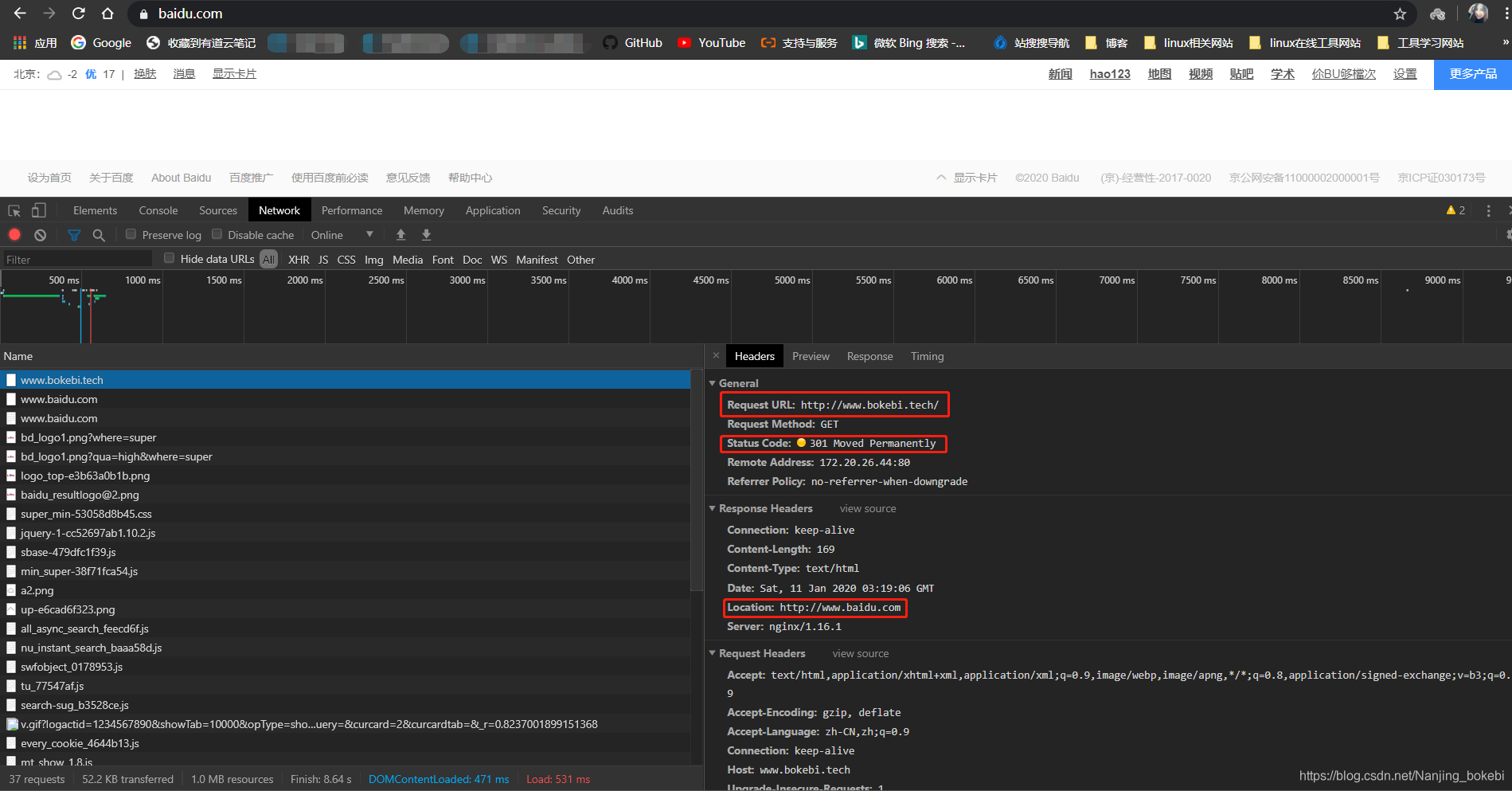Open the Online throttling dropdown
This screenshot has width=1512, height=791.
[x=342, y=235]
